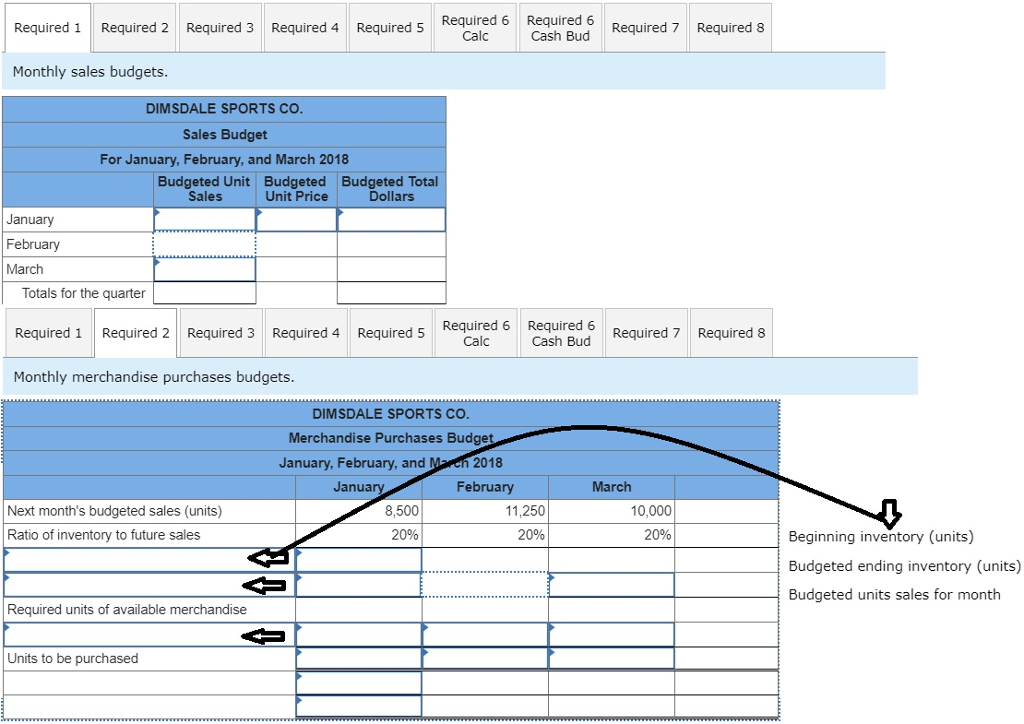Click 'Budgeted units sales for month' option text
The image size is (1024, 724).
(x=894, y=595)
